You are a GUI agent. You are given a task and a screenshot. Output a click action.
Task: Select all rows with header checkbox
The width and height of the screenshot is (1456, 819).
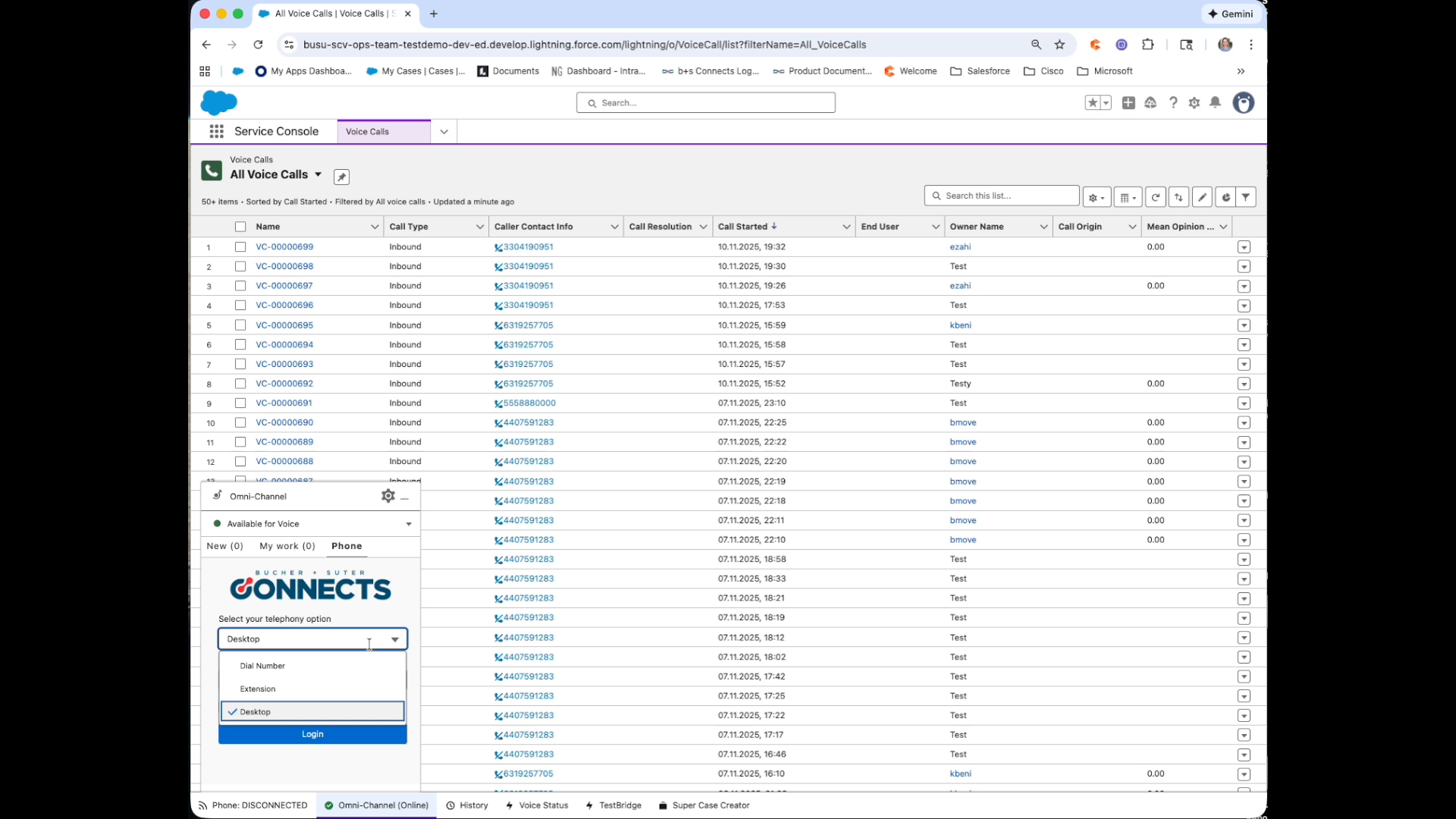(x=240, y=227)
